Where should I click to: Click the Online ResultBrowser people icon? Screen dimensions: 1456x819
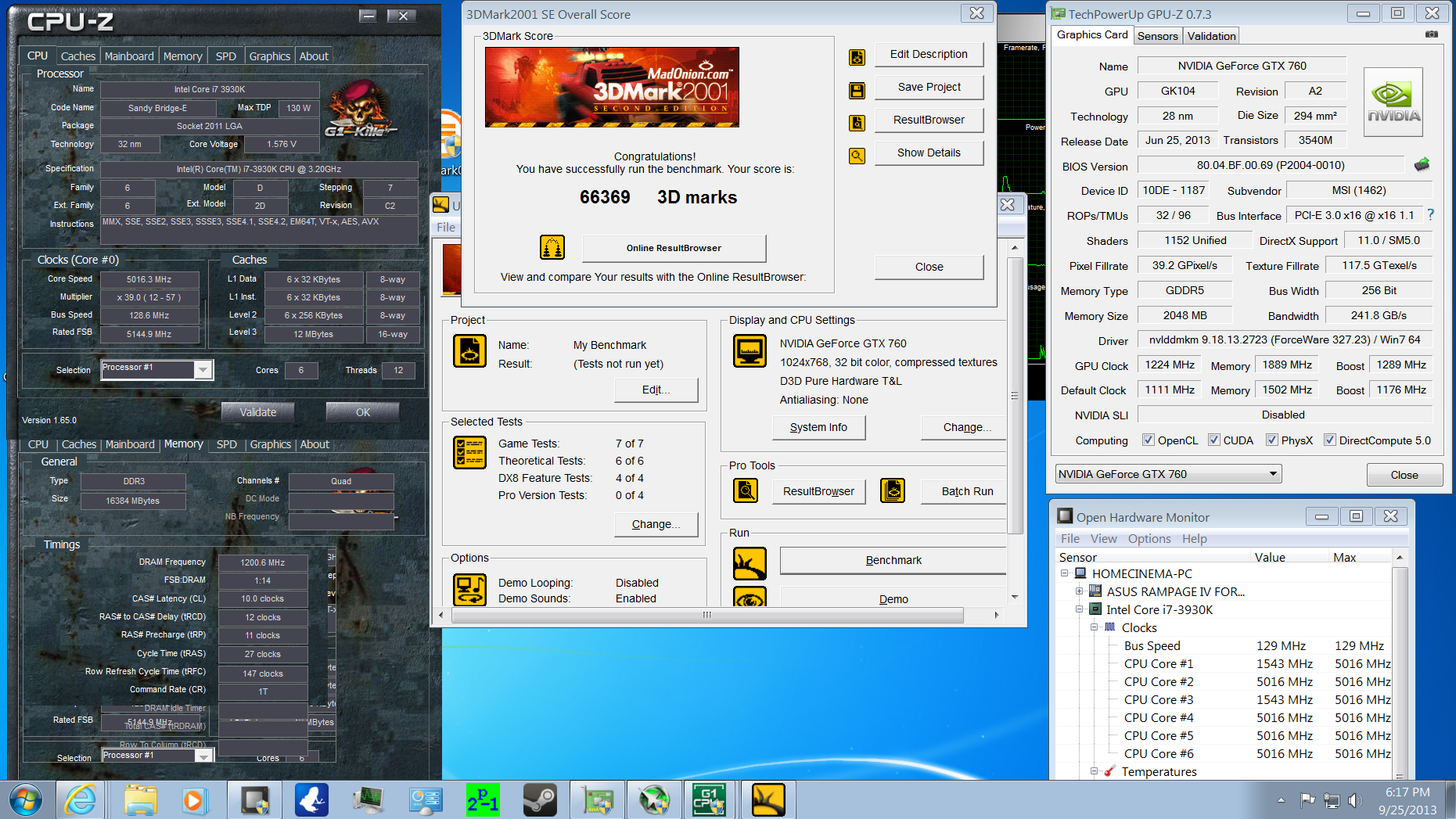[552, 248]
